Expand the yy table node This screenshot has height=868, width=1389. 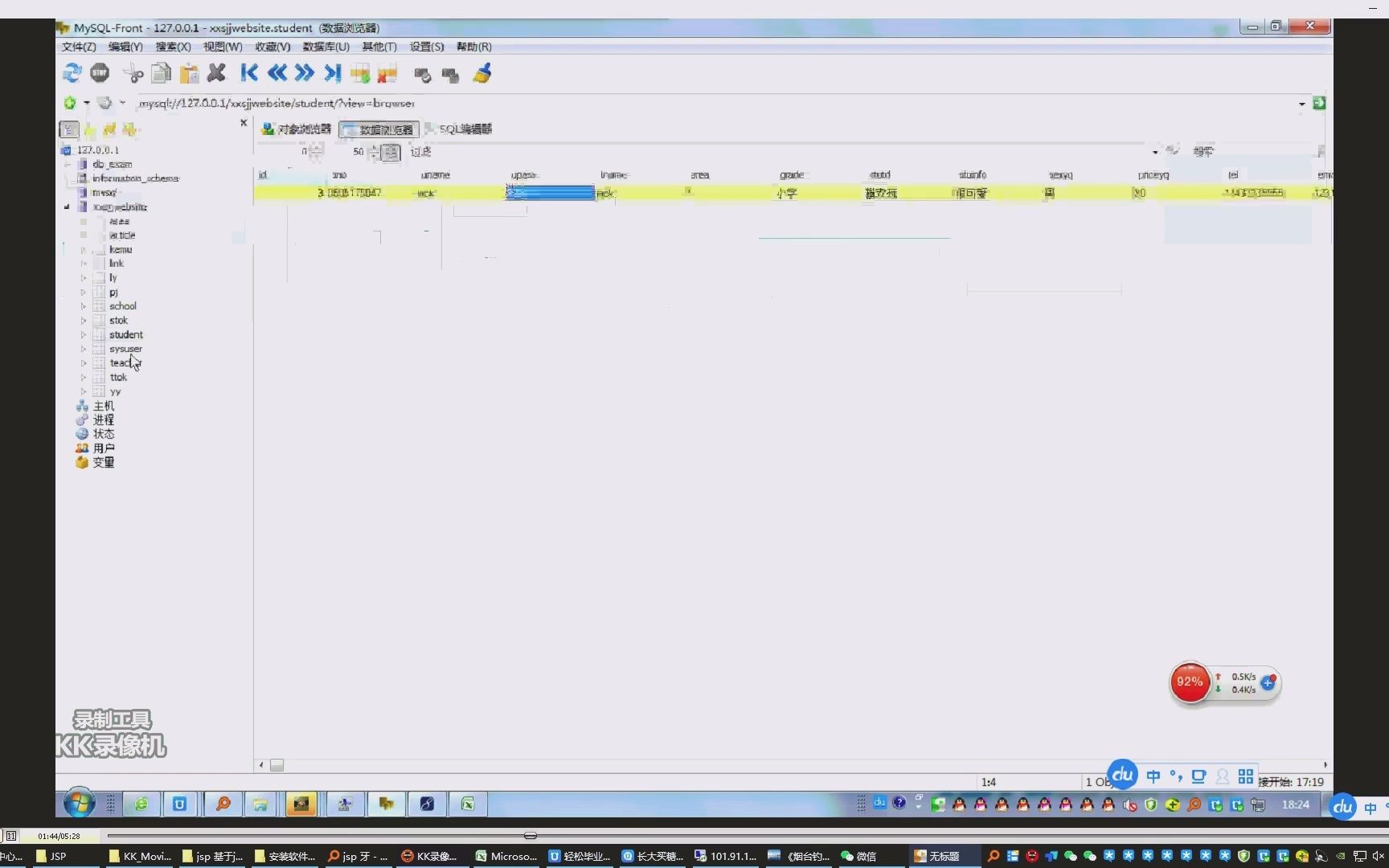83,392
